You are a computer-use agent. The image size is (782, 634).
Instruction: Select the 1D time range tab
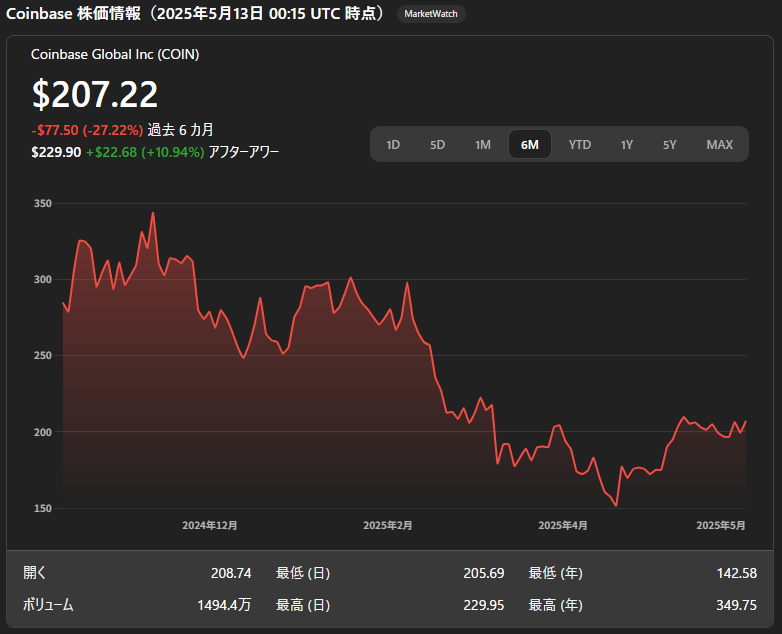tap(393, 145)
